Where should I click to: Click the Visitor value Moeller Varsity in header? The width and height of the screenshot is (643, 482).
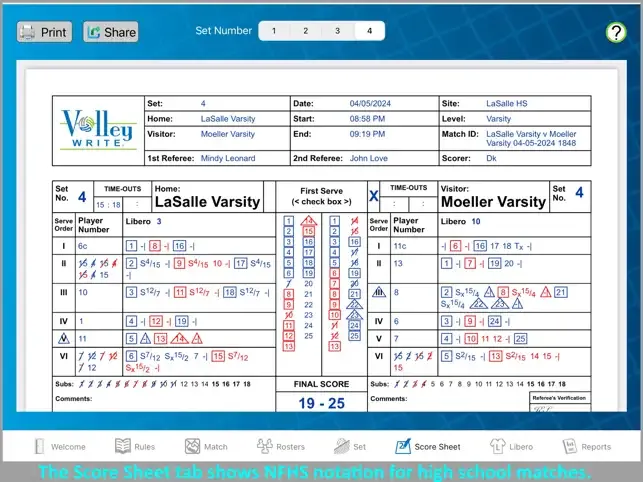coord(228,134)
